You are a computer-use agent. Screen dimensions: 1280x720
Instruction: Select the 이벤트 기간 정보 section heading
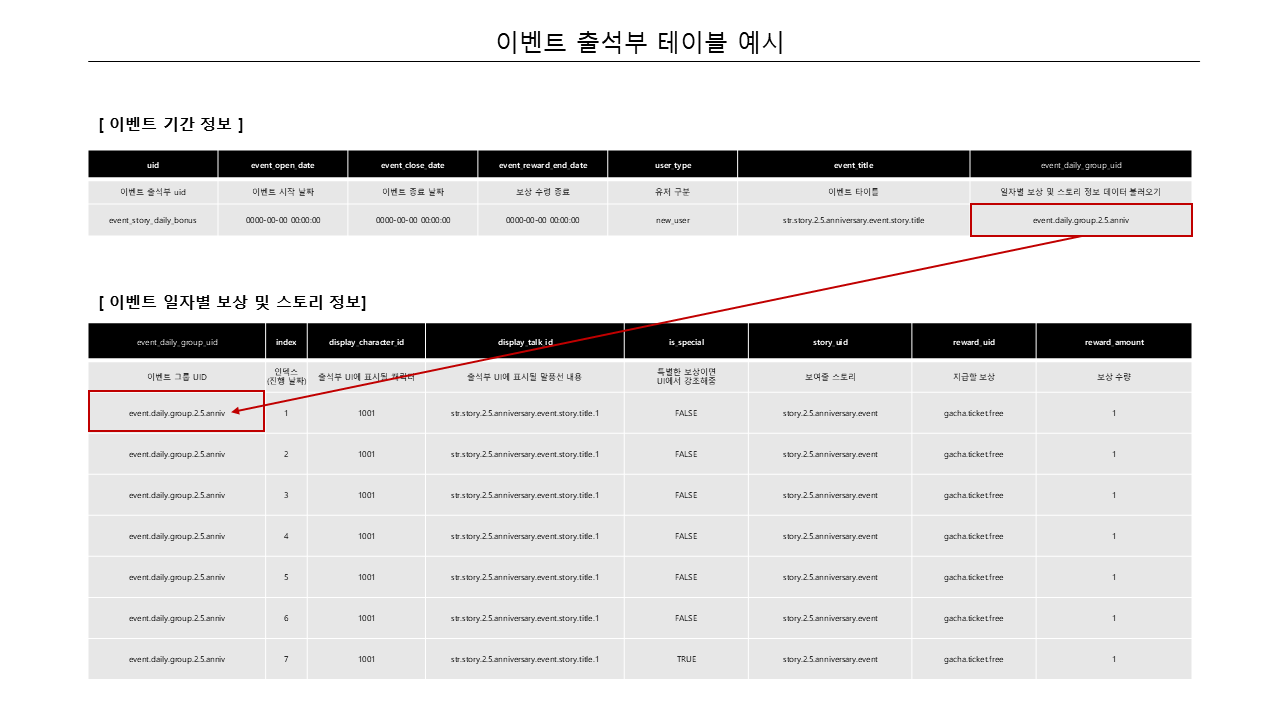[x=171, y=124]
